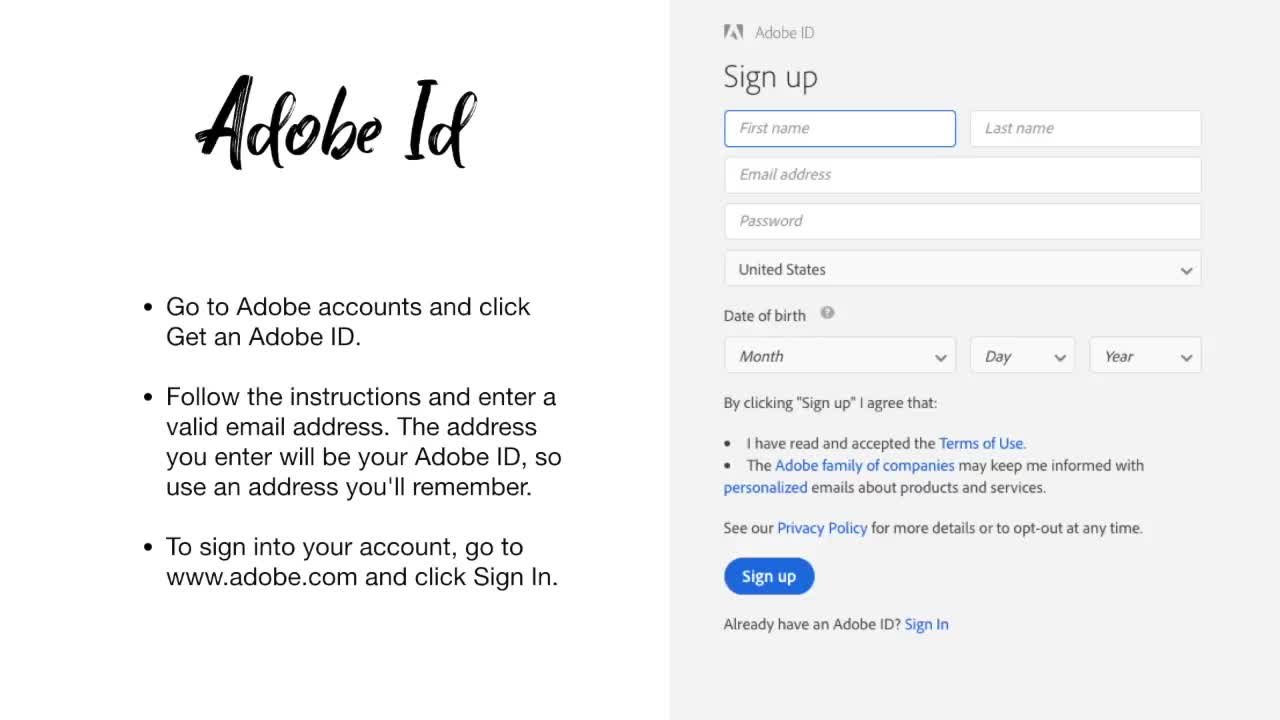Focus the First name field
This screenshot has width=1280, height=720.
coord(839,128)
